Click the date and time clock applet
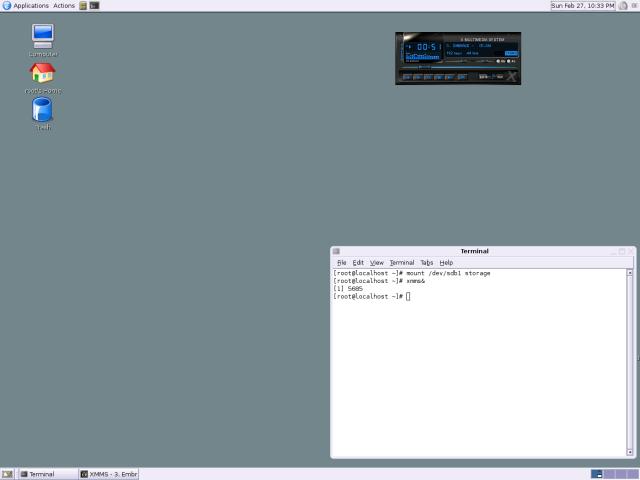640x480 pixels. 582,6
